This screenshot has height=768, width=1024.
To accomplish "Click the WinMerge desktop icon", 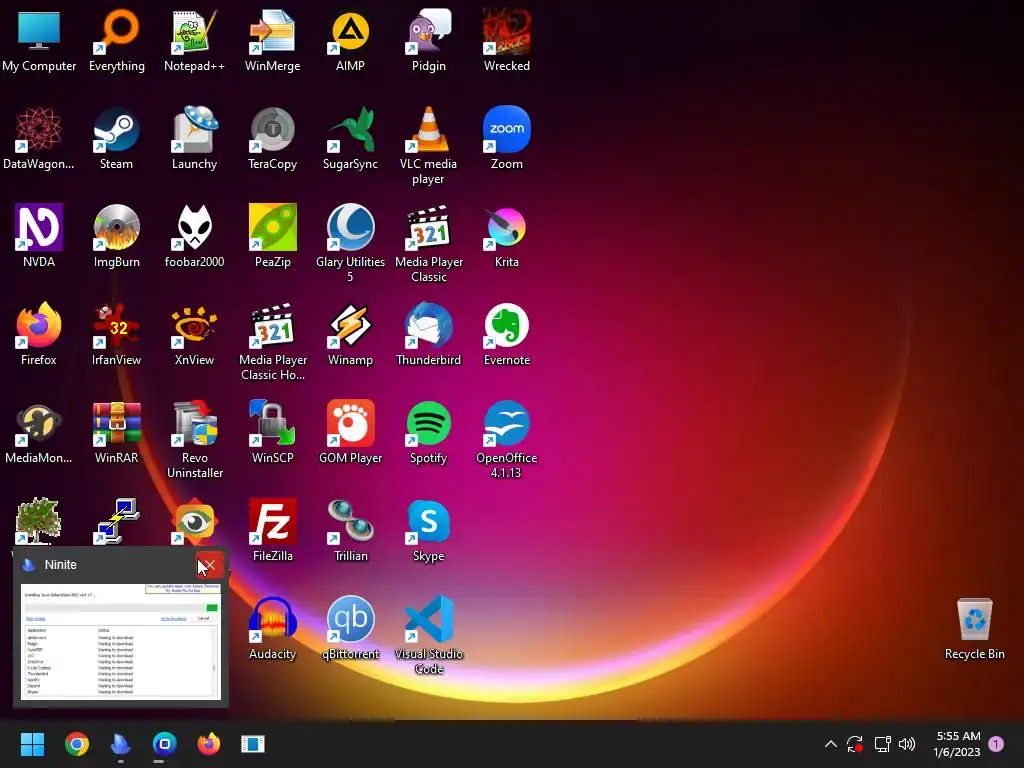I will (272, 40).
